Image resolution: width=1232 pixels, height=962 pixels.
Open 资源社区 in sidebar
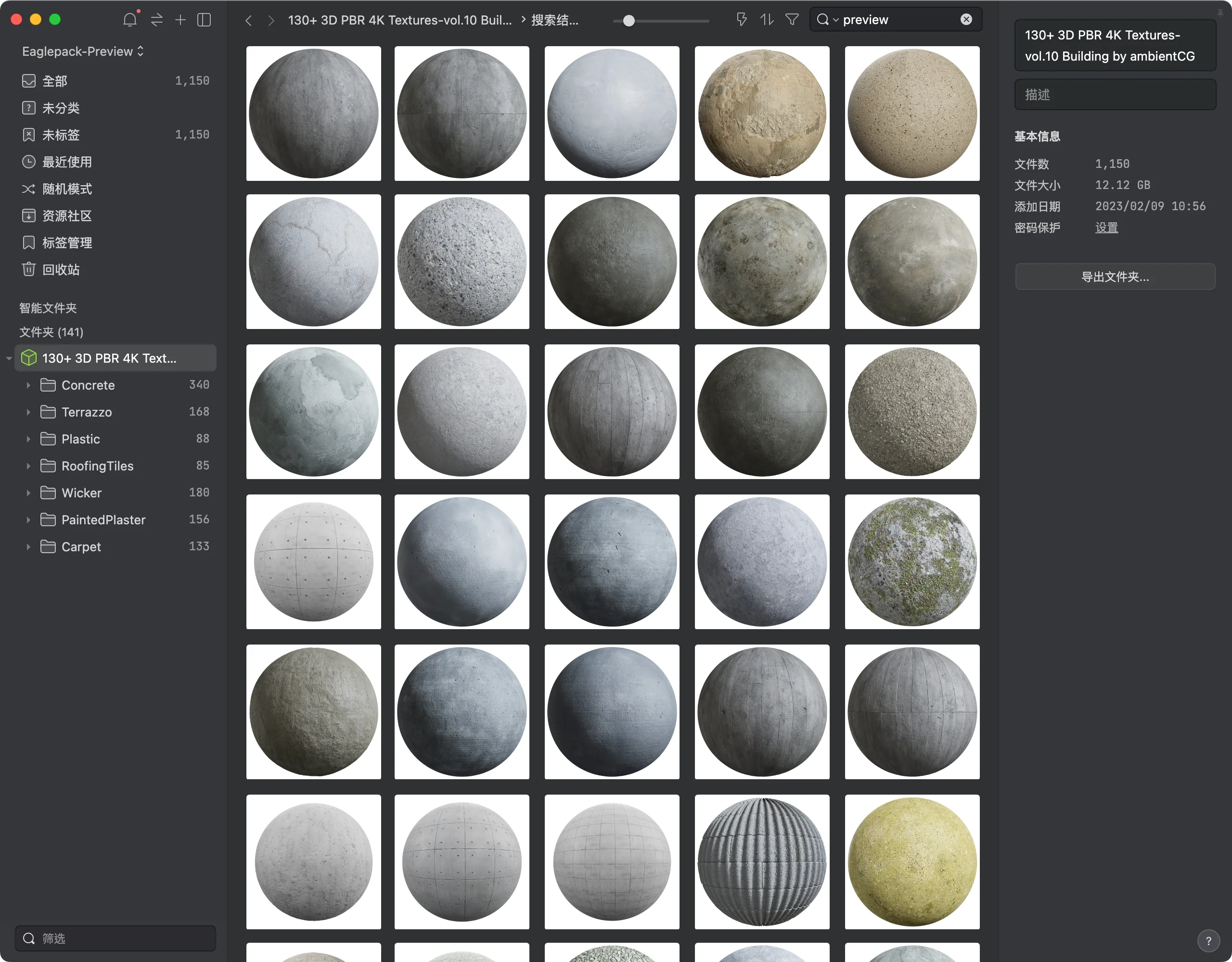click(x=115, y=215)
